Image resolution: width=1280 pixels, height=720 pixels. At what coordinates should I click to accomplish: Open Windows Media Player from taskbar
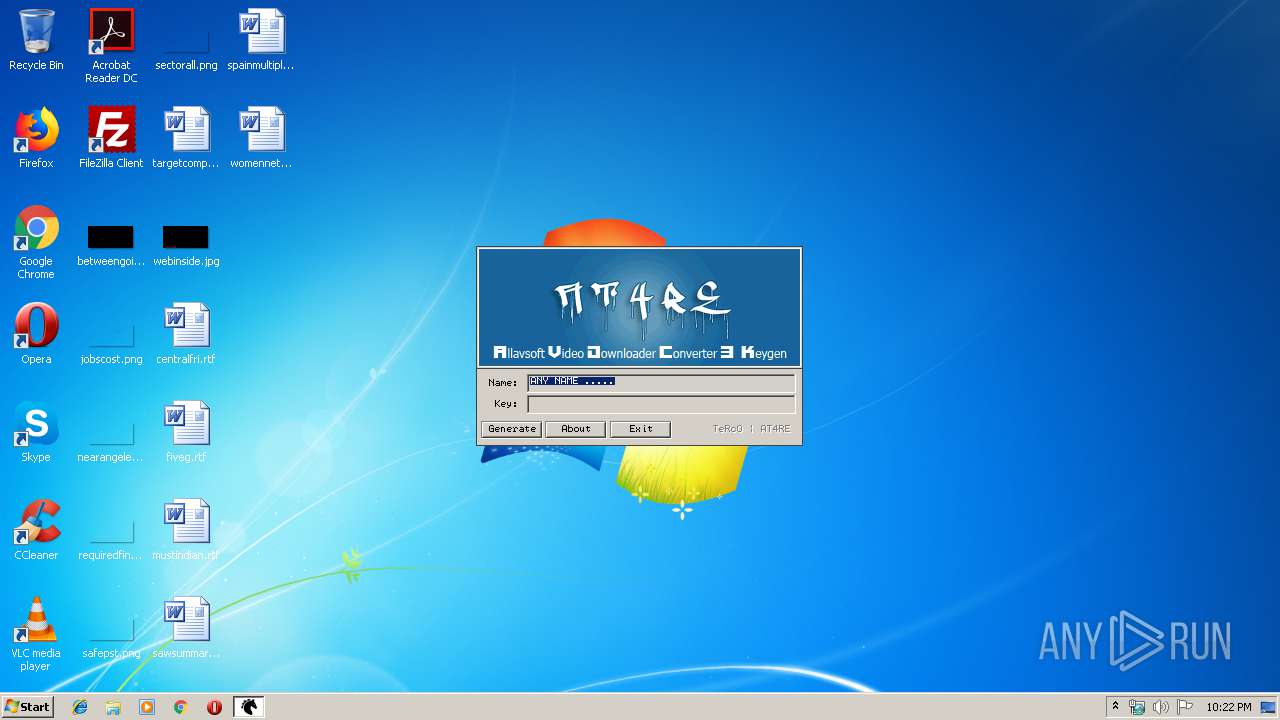coord(147,707)
